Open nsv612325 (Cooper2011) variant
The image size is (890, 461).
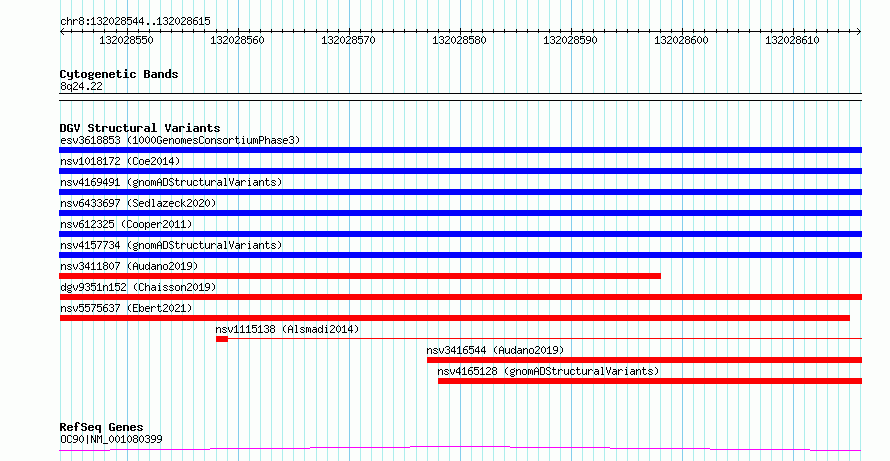point(126,224)
